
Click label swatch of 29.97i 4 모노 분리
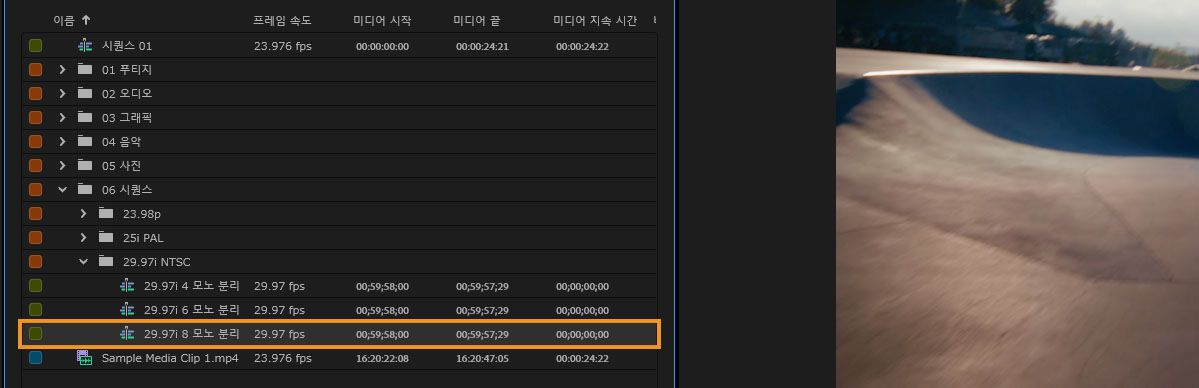35,286
